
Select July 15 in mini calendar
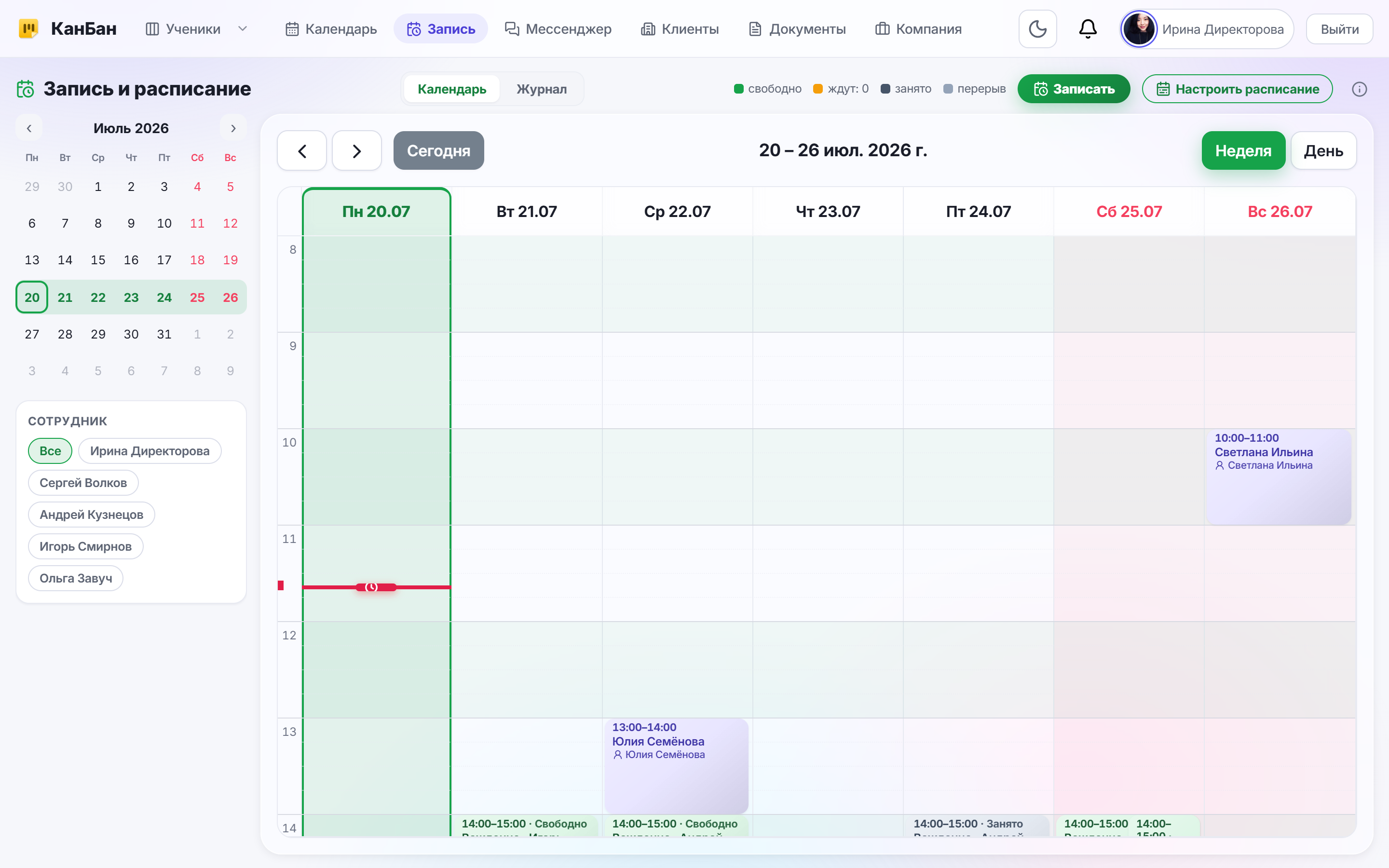(x=98, y=260)
